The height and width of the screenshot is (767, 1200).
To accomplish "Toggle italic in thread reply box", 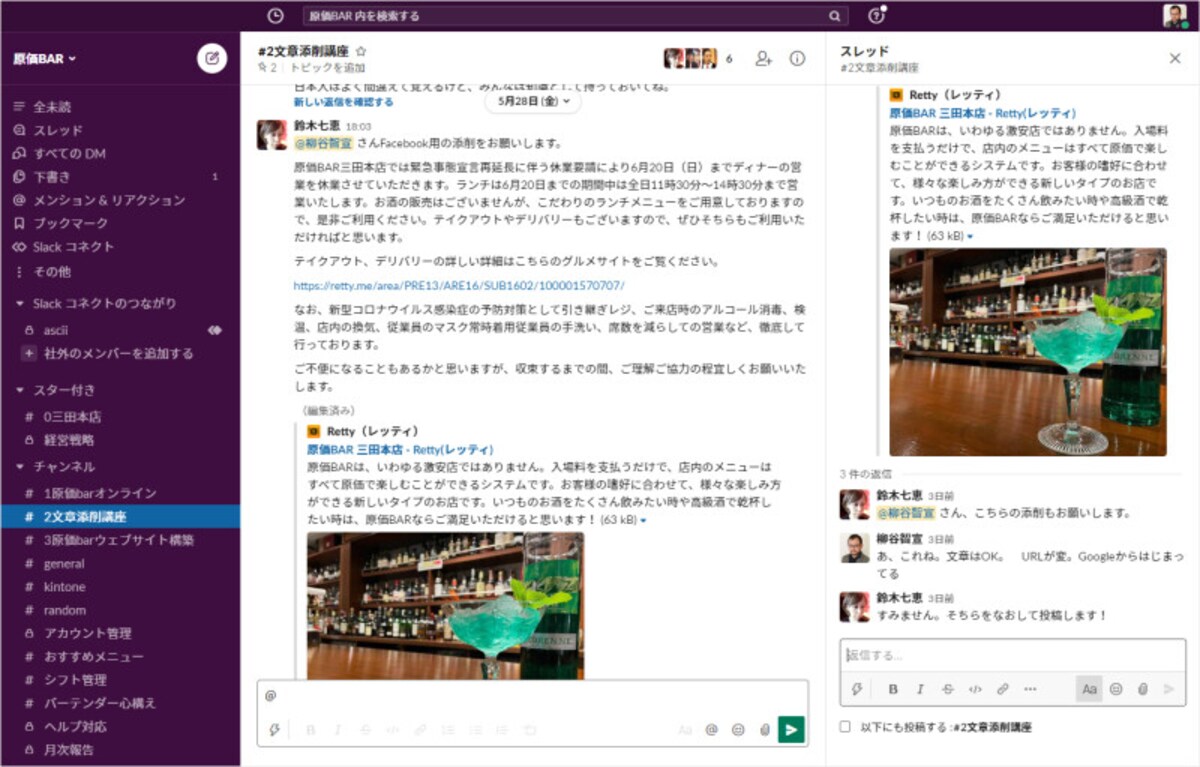I will pyautogui.click(x=920, y=689).
